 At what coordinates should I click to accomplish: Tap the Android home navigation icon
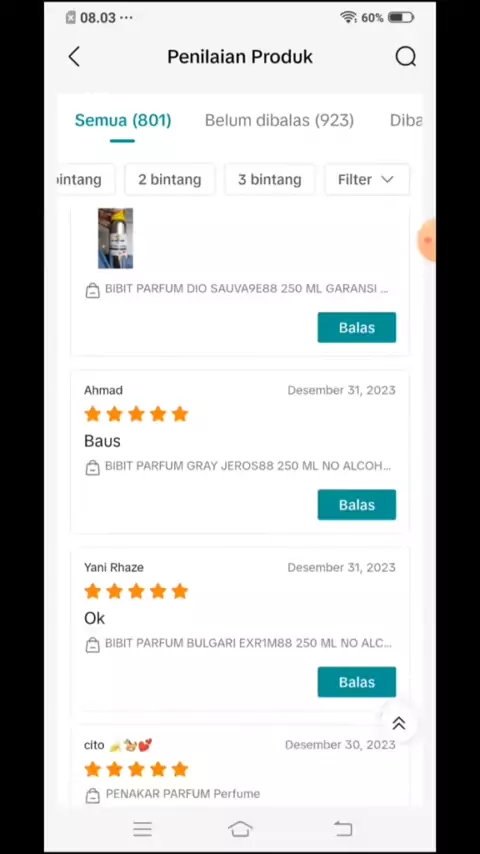[x=240, y=828]
